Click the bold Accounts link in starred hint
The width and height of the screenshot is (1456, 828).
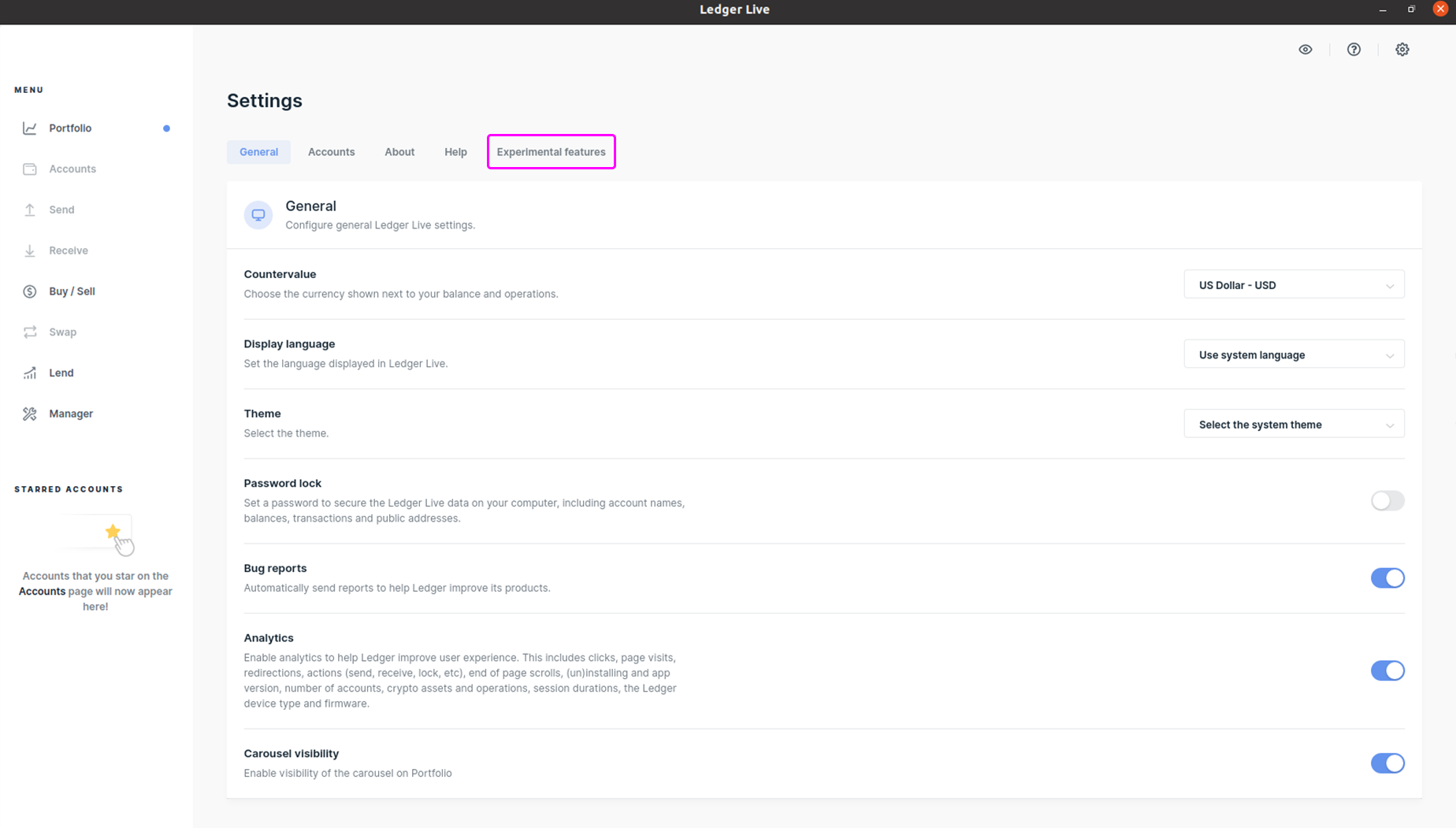click(42, 592)
